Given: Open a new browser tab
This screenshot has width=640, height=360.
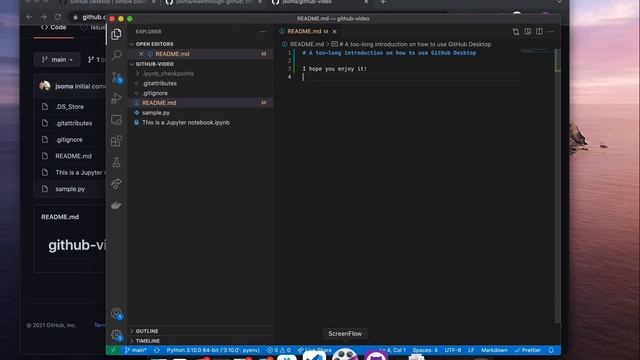Looking at the screenshot, I should (383, 2).
